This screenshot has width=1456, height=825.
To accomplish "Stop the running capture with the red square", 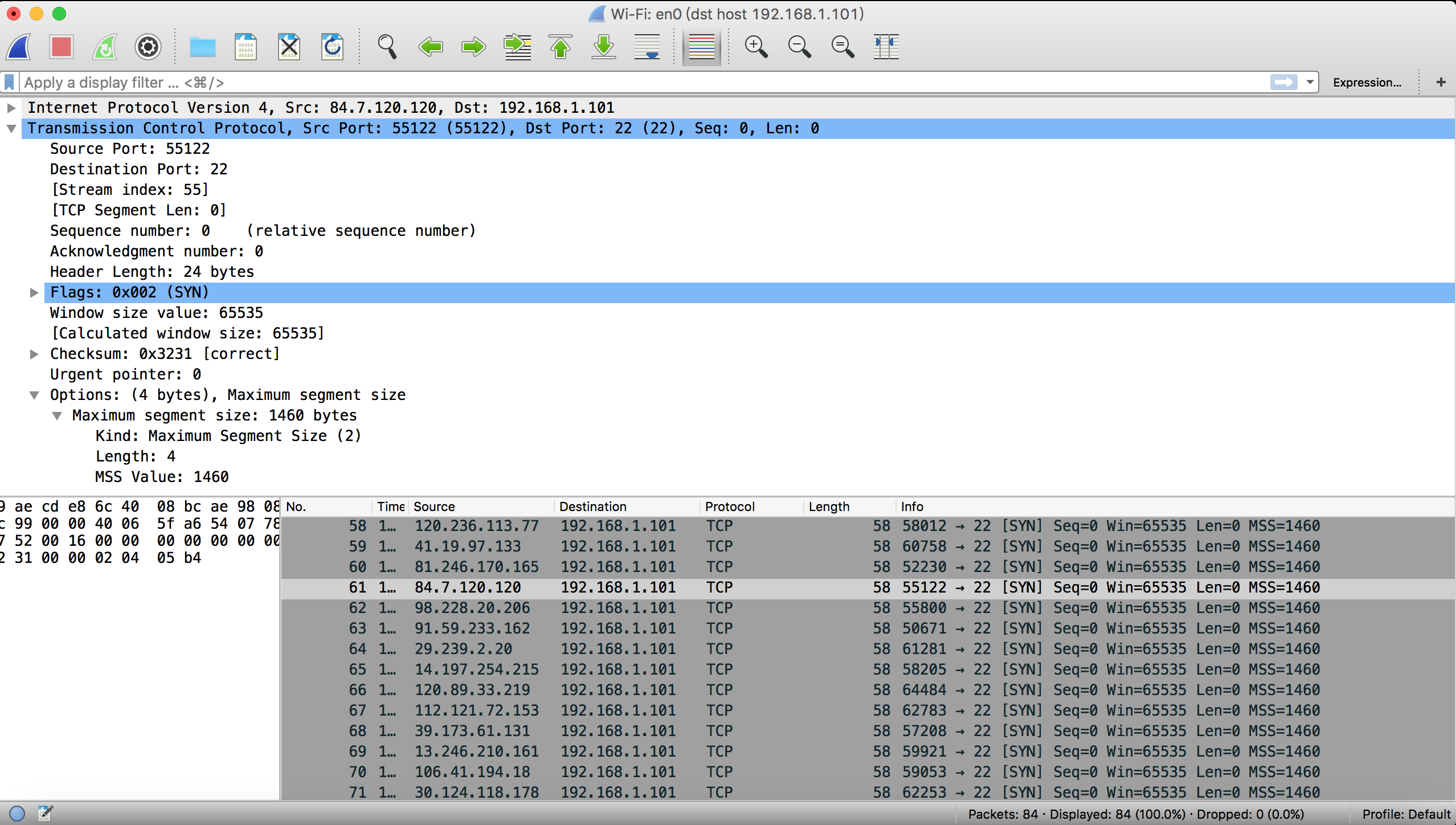I will click(x=62, y=47).
